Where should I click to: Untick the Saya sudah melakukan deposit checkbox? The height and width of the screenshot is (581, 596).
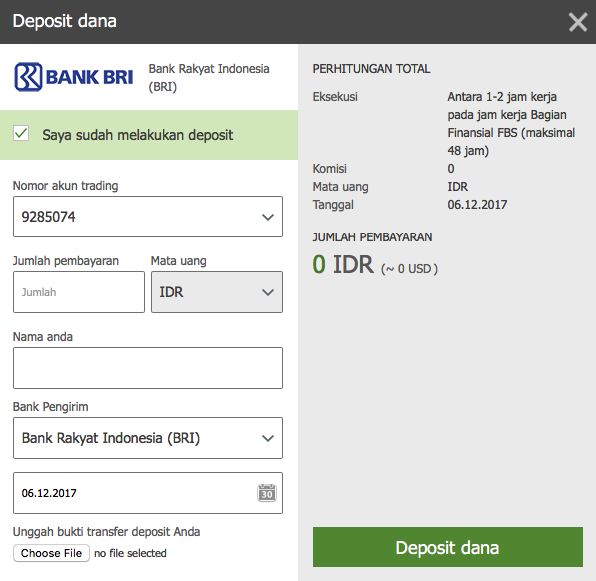[21, 133]
